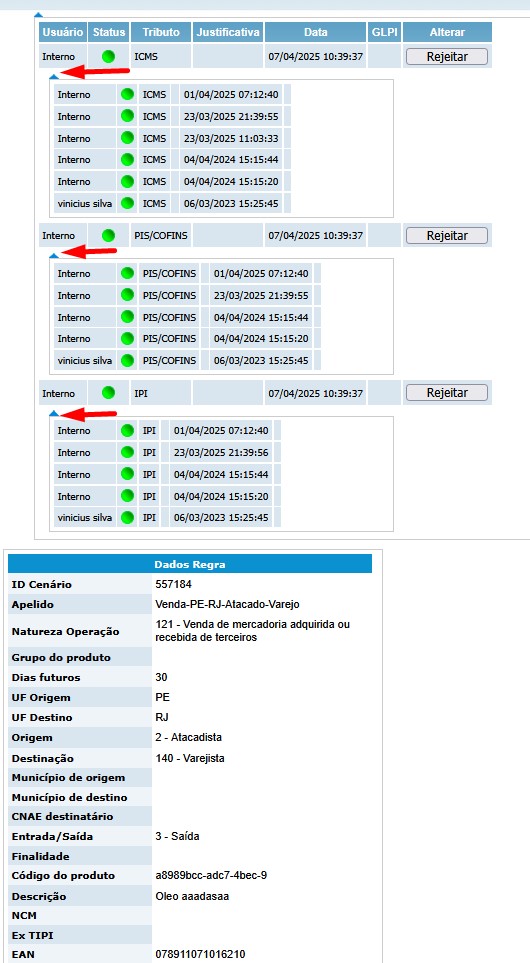Click green status of vinicius silva IPI entry
530x963 pixels.
click(x=127, y=517)
